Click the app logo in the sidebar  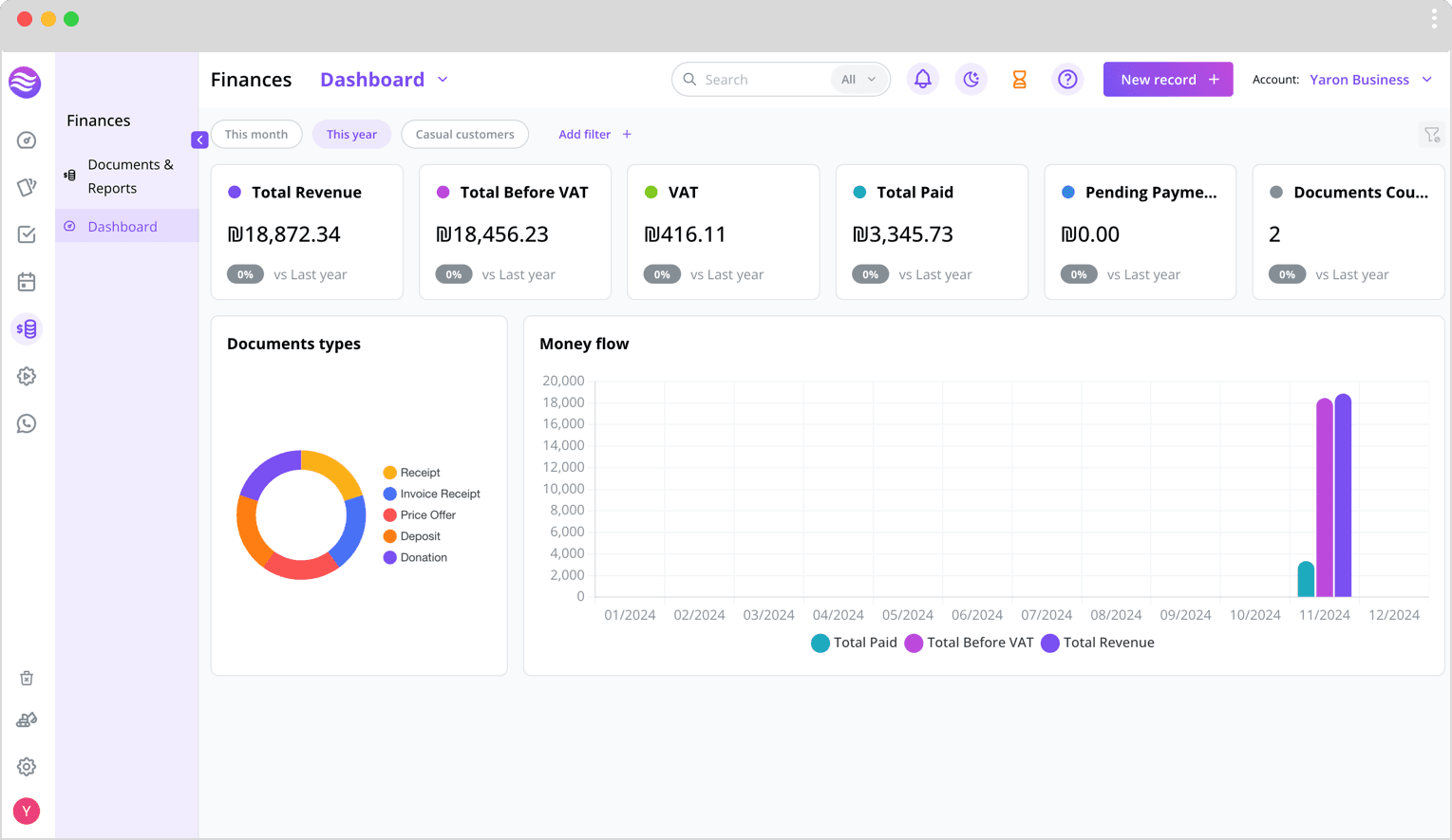click(x=26, y=83)
